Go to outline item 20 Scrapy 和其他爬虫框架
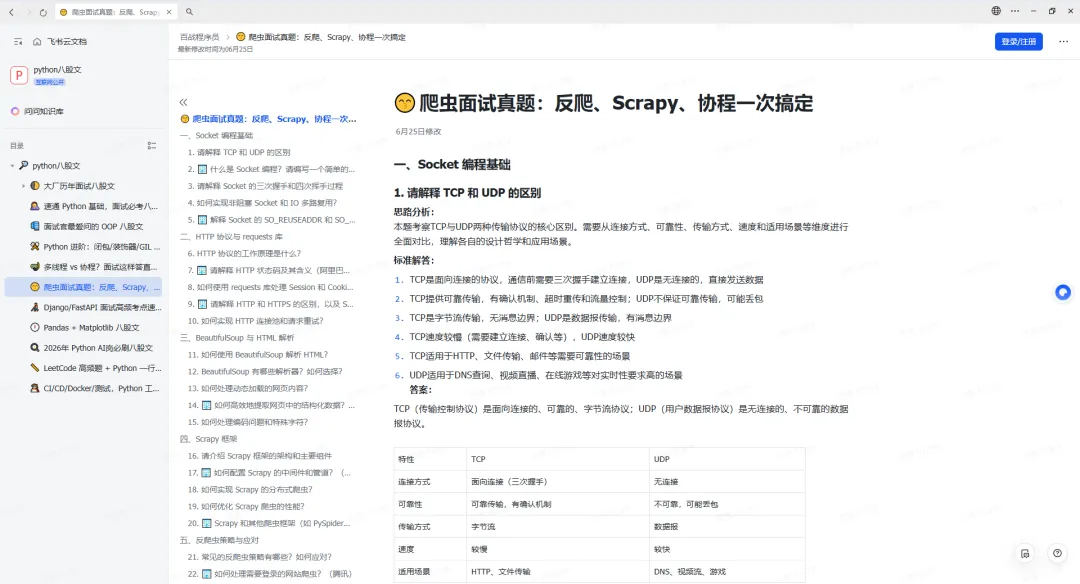1080x584 pixels. tap(269, 523)
